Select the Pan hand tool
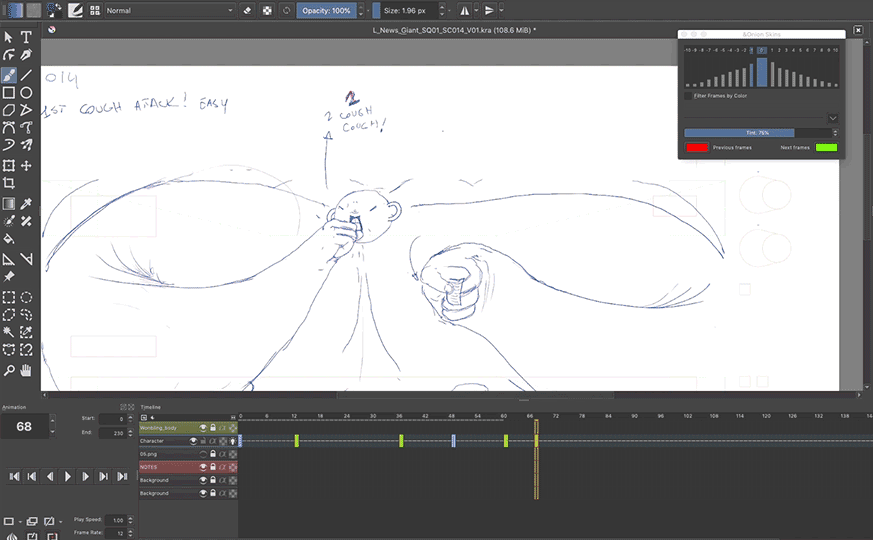 coord(27,370)
